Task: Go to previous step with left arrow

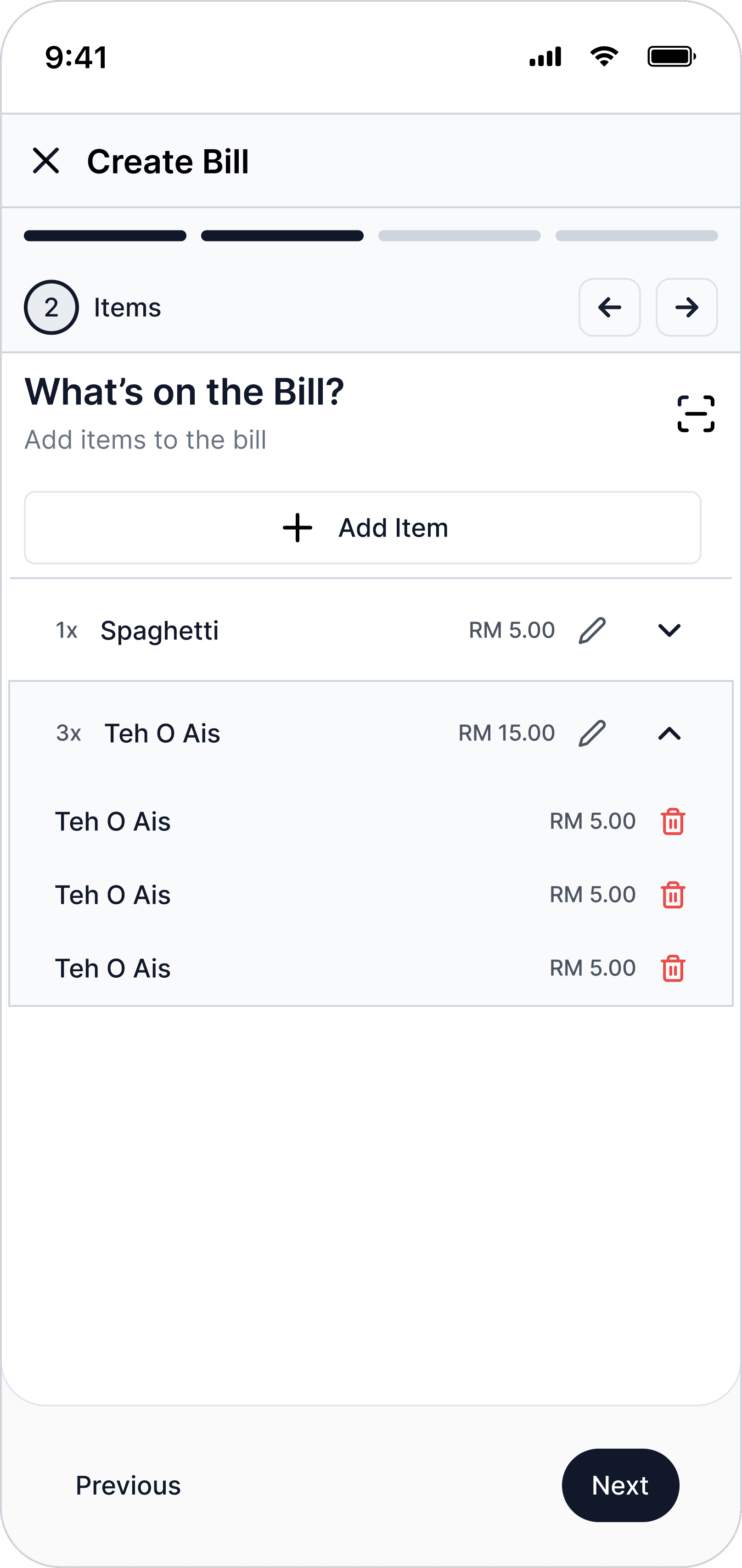Action: (609, 308)
